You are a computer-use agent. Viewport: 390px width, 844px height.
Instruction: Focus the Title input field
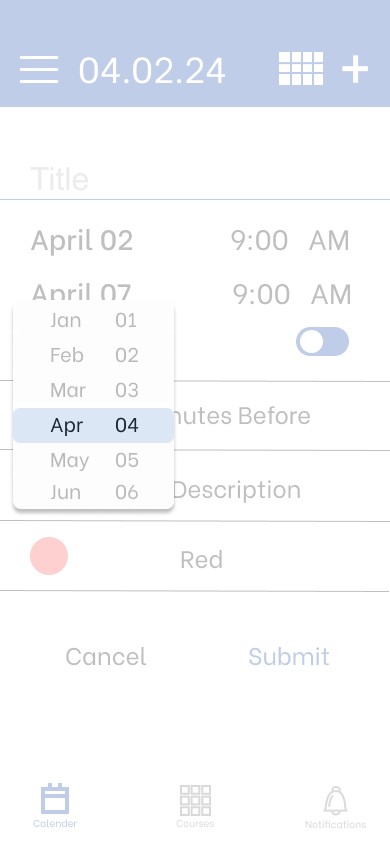coord(195,179)
